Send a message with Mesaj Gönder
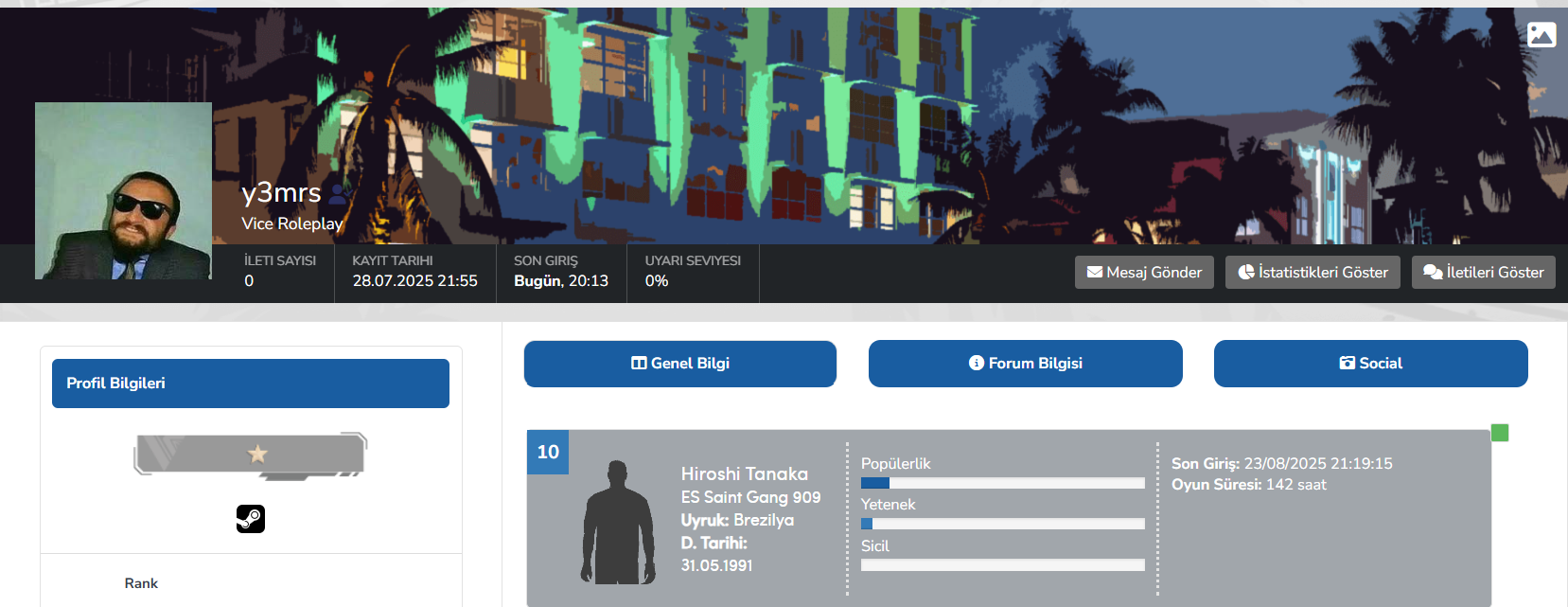1568x607 pixels. point(1144,272)
